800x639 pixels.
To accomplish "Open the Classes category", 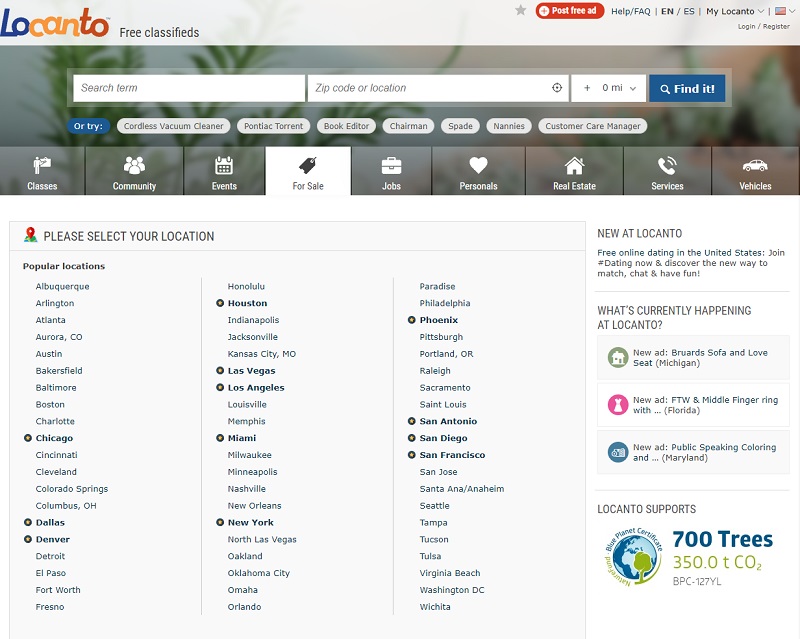I will coord(42,171).
